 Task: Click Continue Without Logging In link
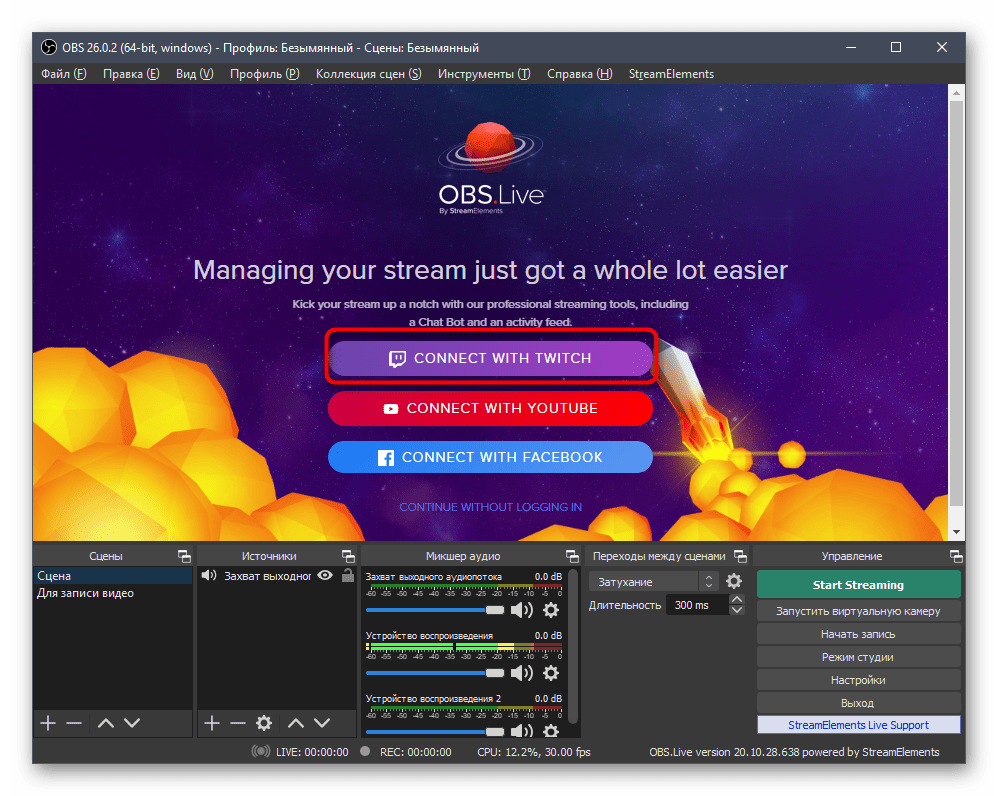coord(490,507)
